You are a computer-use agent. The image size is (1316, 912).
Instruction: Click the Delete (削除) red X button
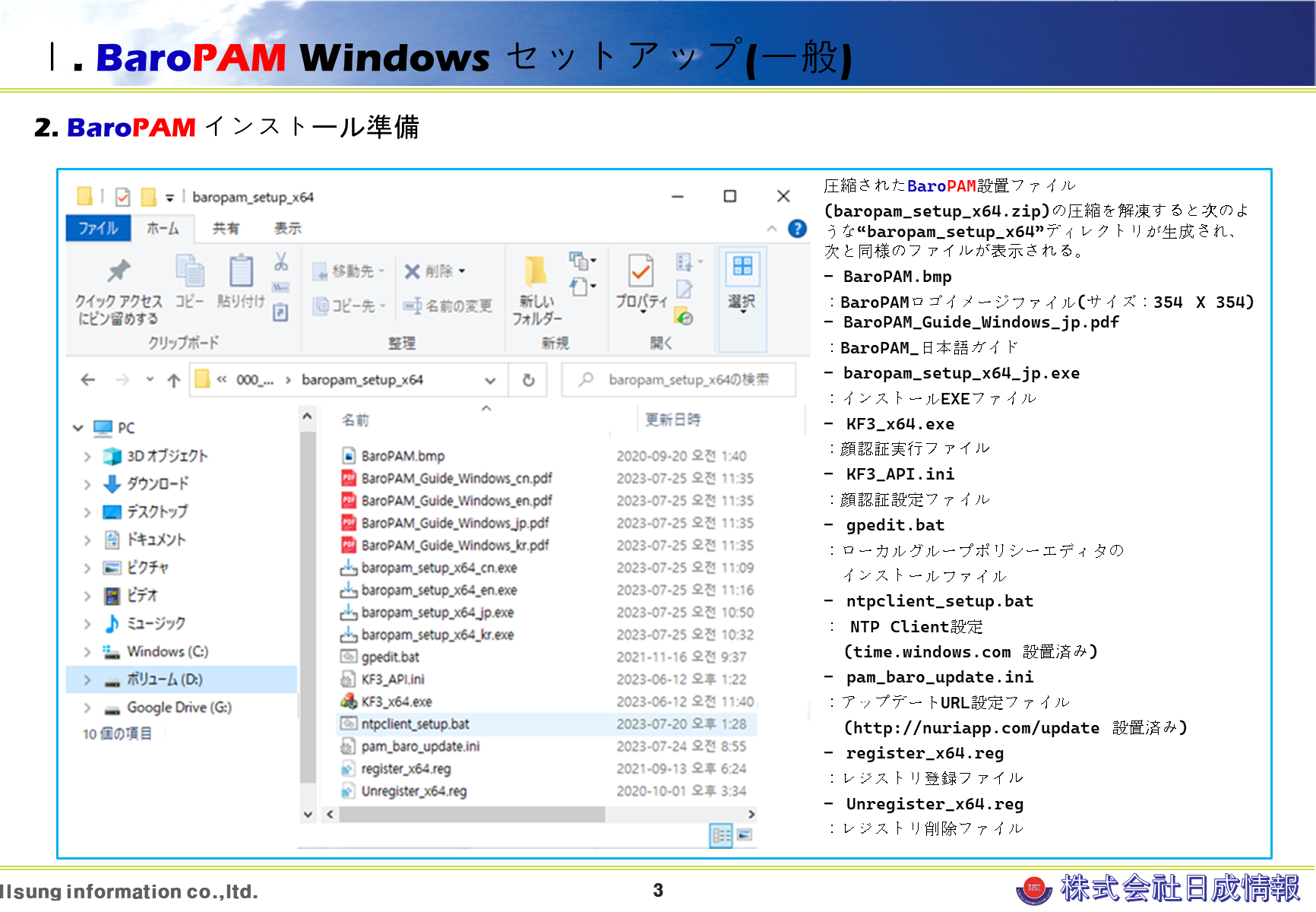pos(435,271)
